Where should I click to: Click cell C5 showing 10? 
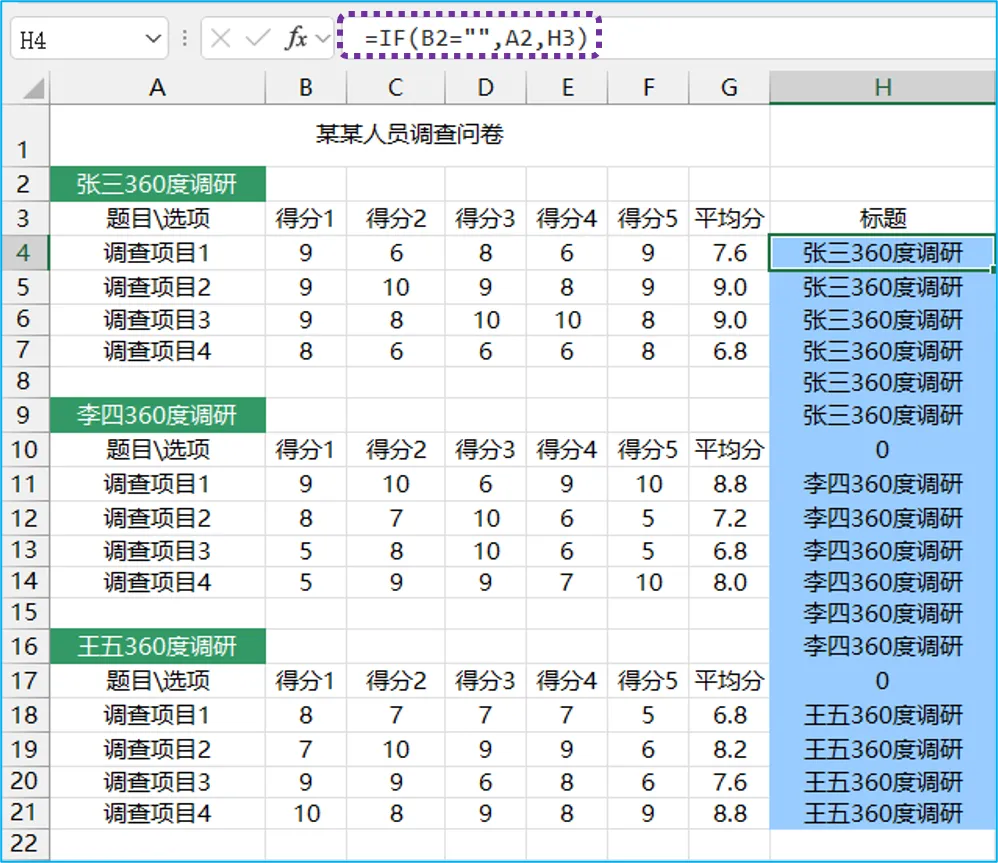point(395,287)
